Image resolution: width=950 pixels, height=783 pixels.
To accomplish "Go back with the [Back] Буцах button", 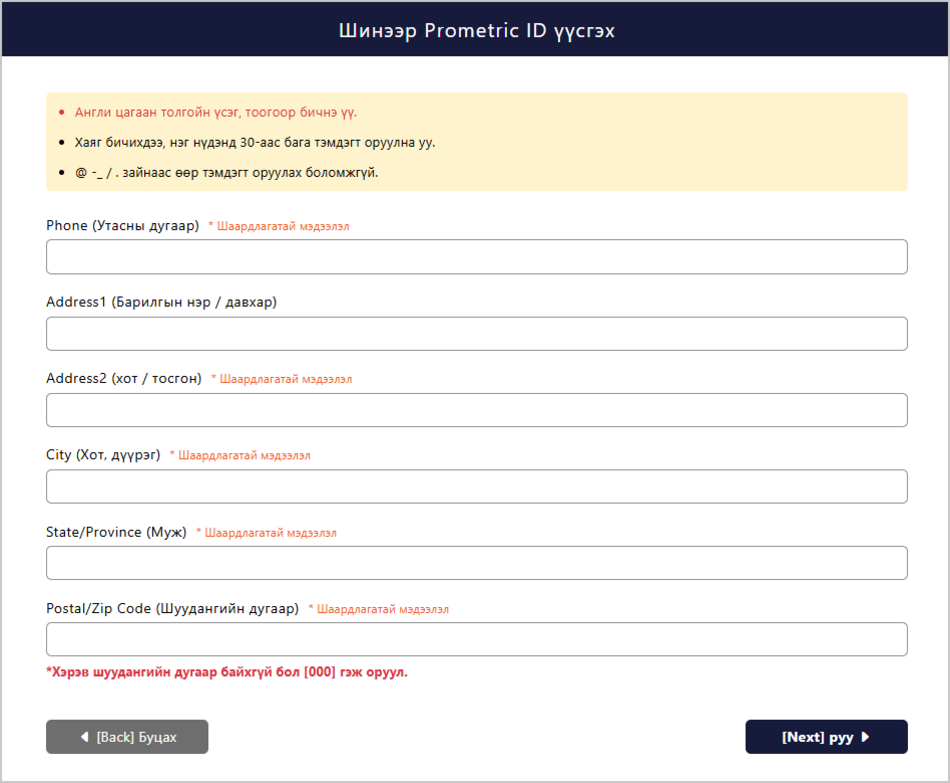I will pos(127,737).
